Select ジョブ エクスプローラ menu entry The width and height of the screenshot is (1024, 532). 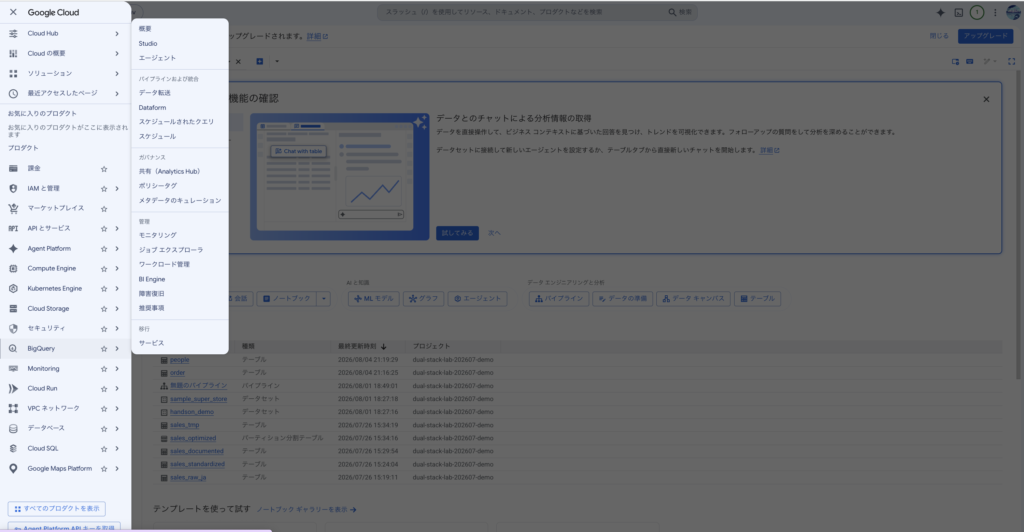[x=170, y=250]
